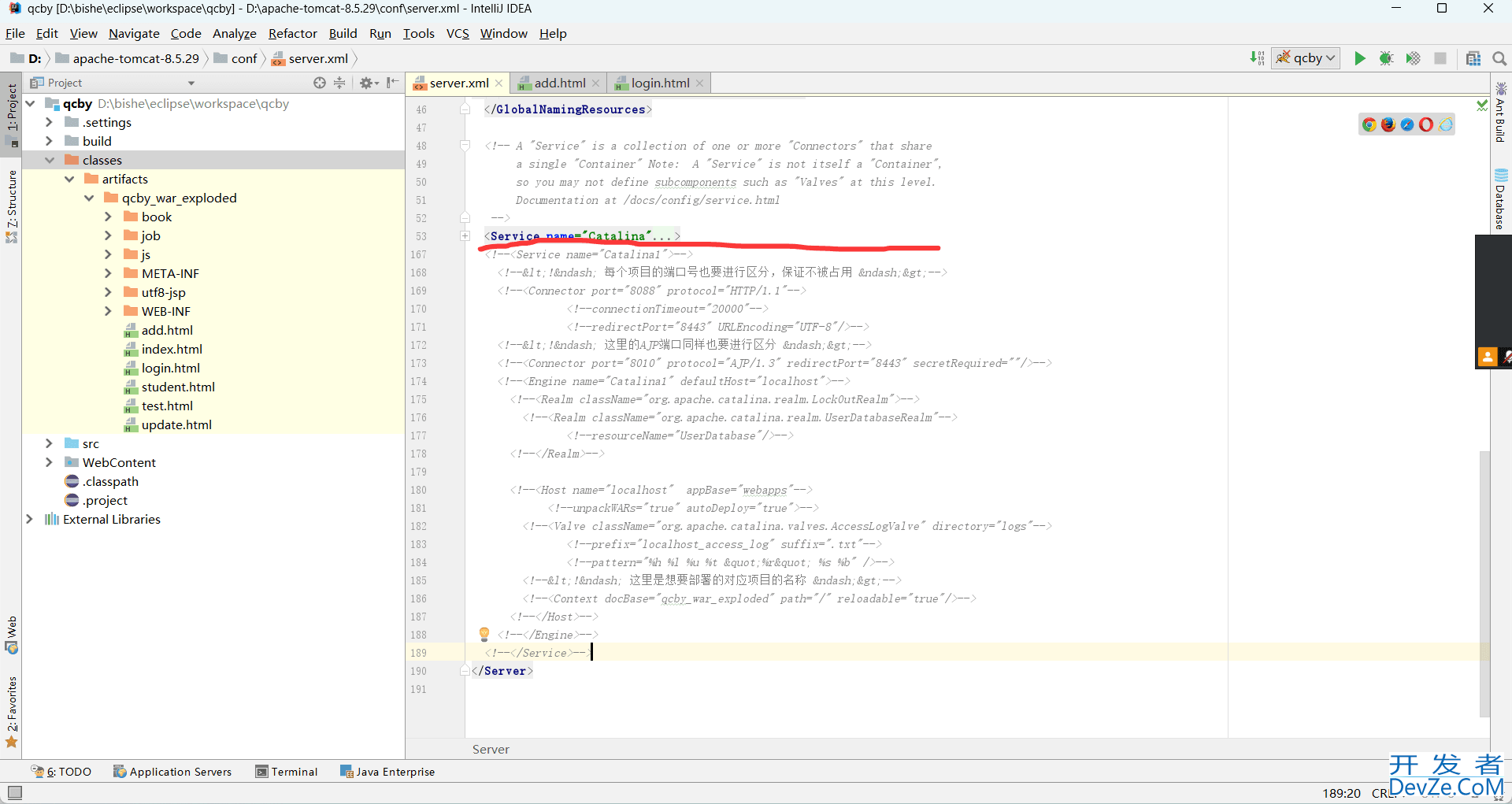The image size is (1512, 804).
Task: Collapse the qcby project root
Action: tap(30, 103)
